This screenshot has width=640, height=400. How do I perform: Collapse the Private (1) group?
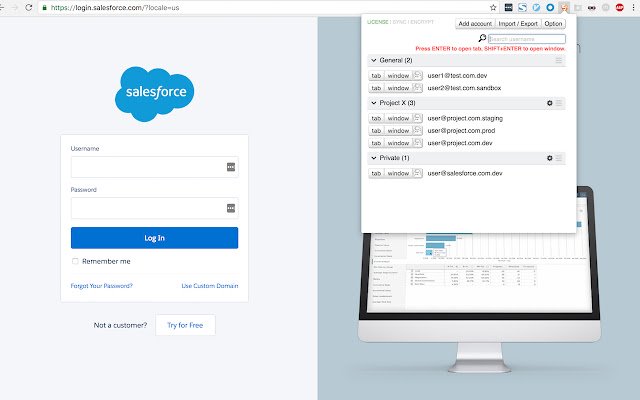[373, 158]
